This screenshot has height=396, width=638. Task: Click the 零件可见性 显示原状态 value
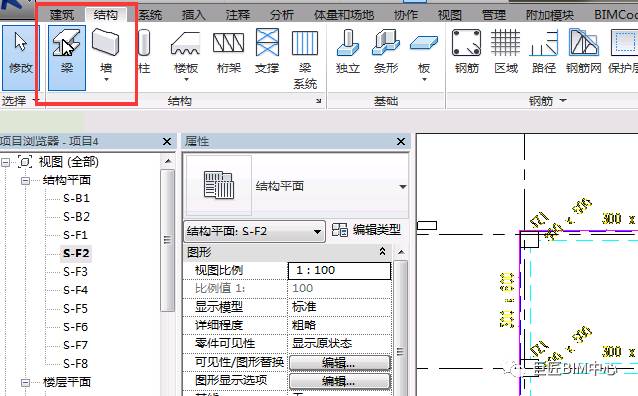coord(339,343)
